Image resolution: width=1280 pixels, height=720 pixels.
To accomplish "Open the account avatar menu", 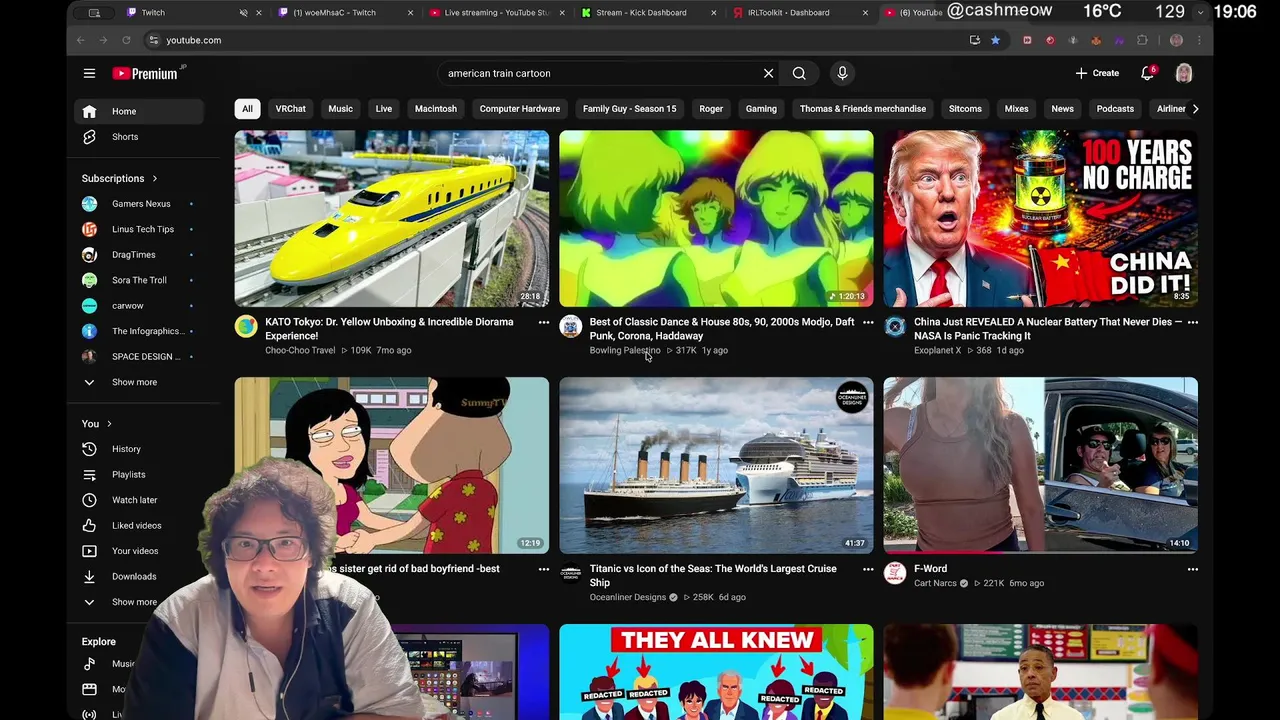I will point(1184,73).
